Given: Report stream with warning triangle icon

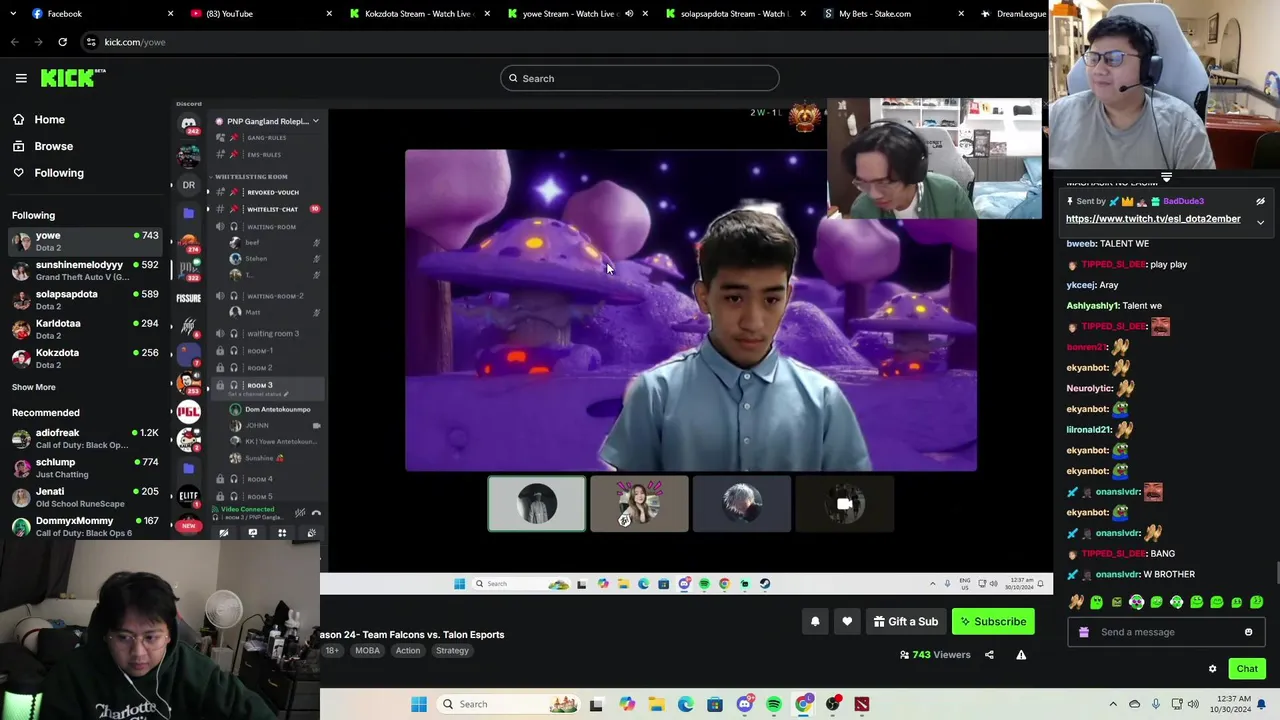Looking at the screenshot, I should pos(1021,655).
